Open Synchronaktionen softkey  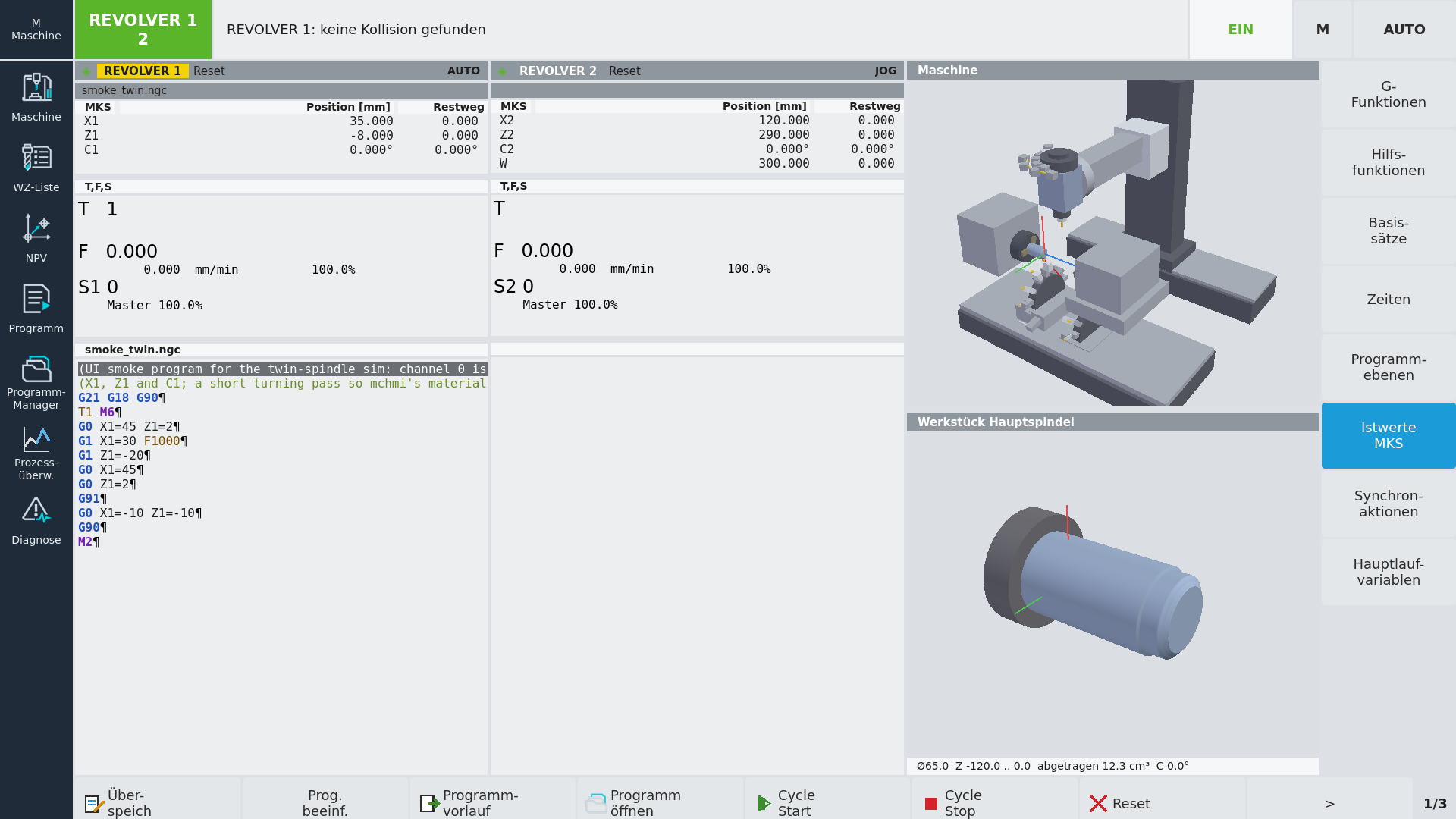tap(1389, 504)
